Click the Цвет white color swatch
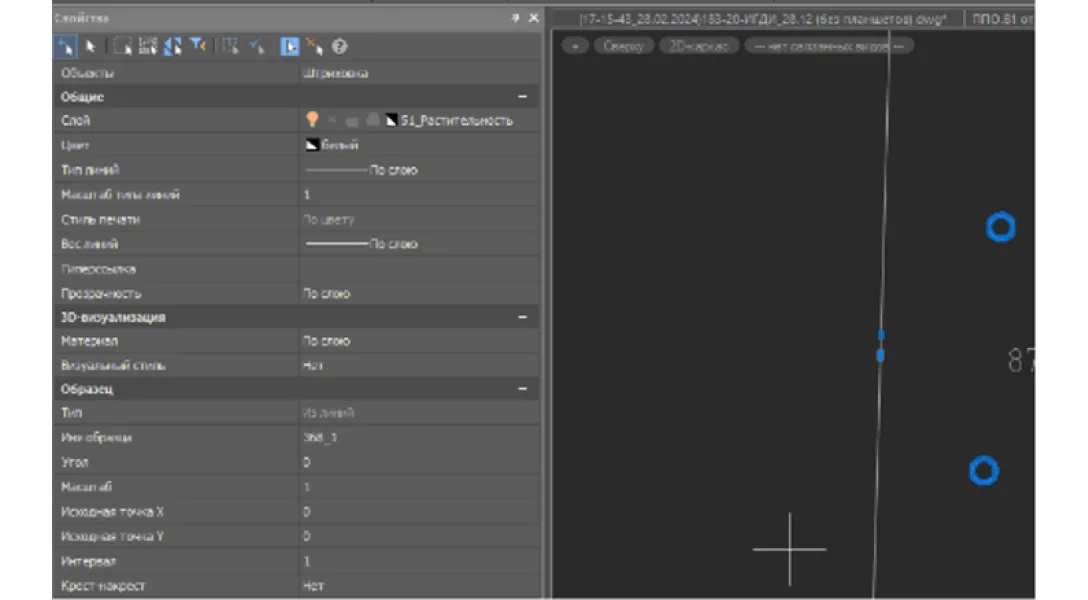Image resolution: width=1088 pixels, height=600 pixels. coord(310,145)
